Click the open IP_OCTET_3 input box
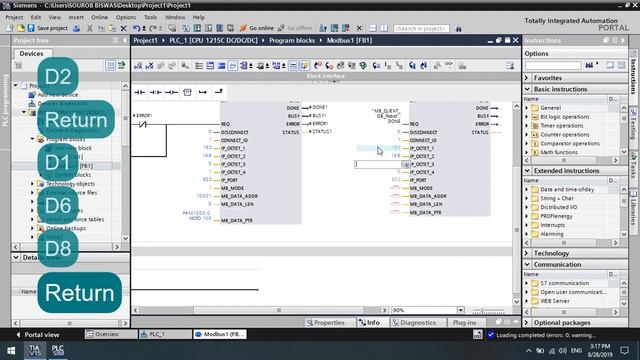This screenshot has width=640, height=360. [378, 164]
